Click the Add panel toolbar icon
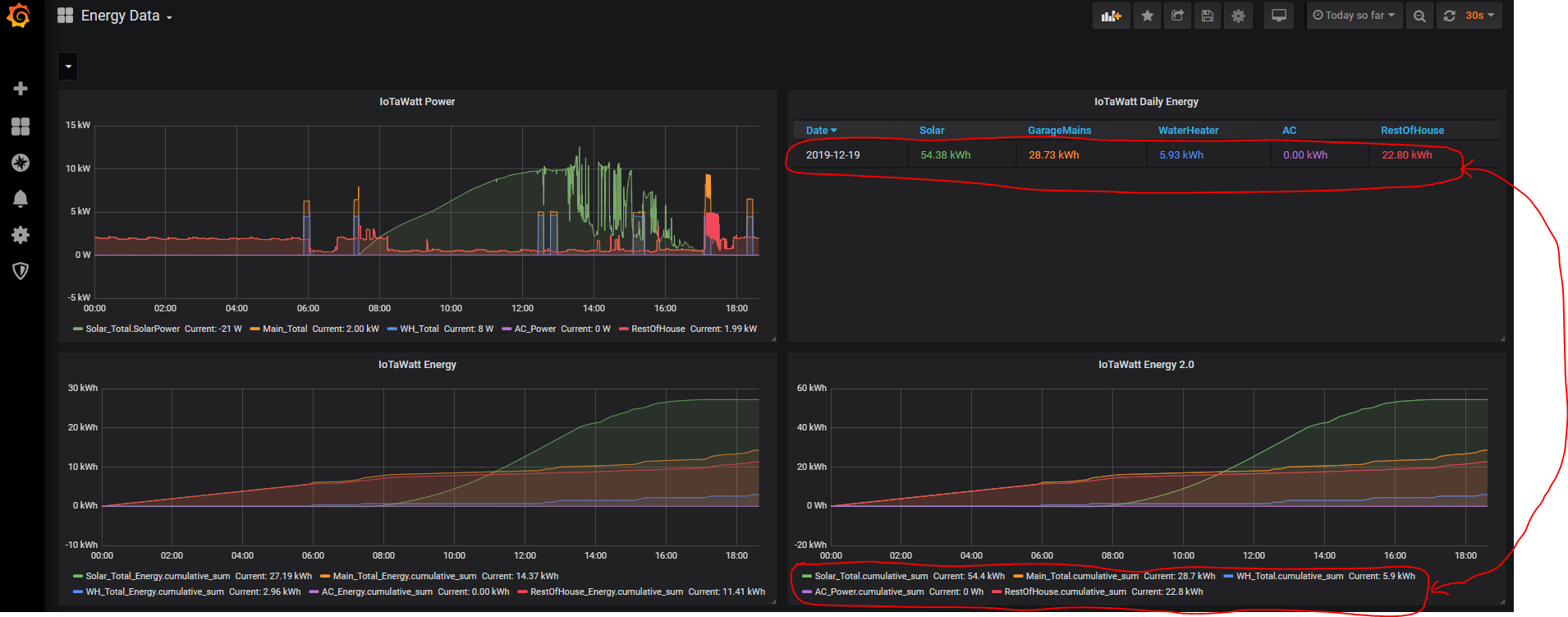This screenshot has height=617, width=1568. click(x=1111, y=16)
